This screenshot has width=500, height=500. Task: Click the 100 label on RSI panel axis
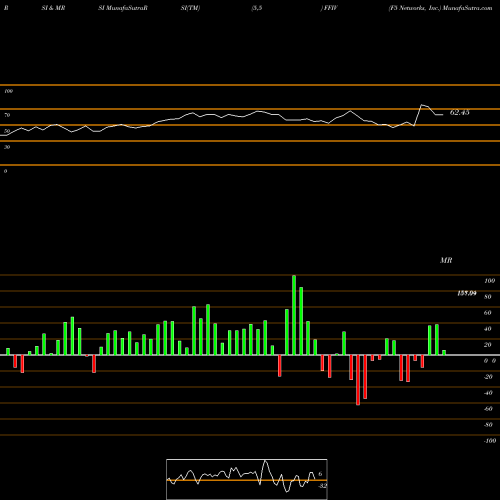click(8, 91)
